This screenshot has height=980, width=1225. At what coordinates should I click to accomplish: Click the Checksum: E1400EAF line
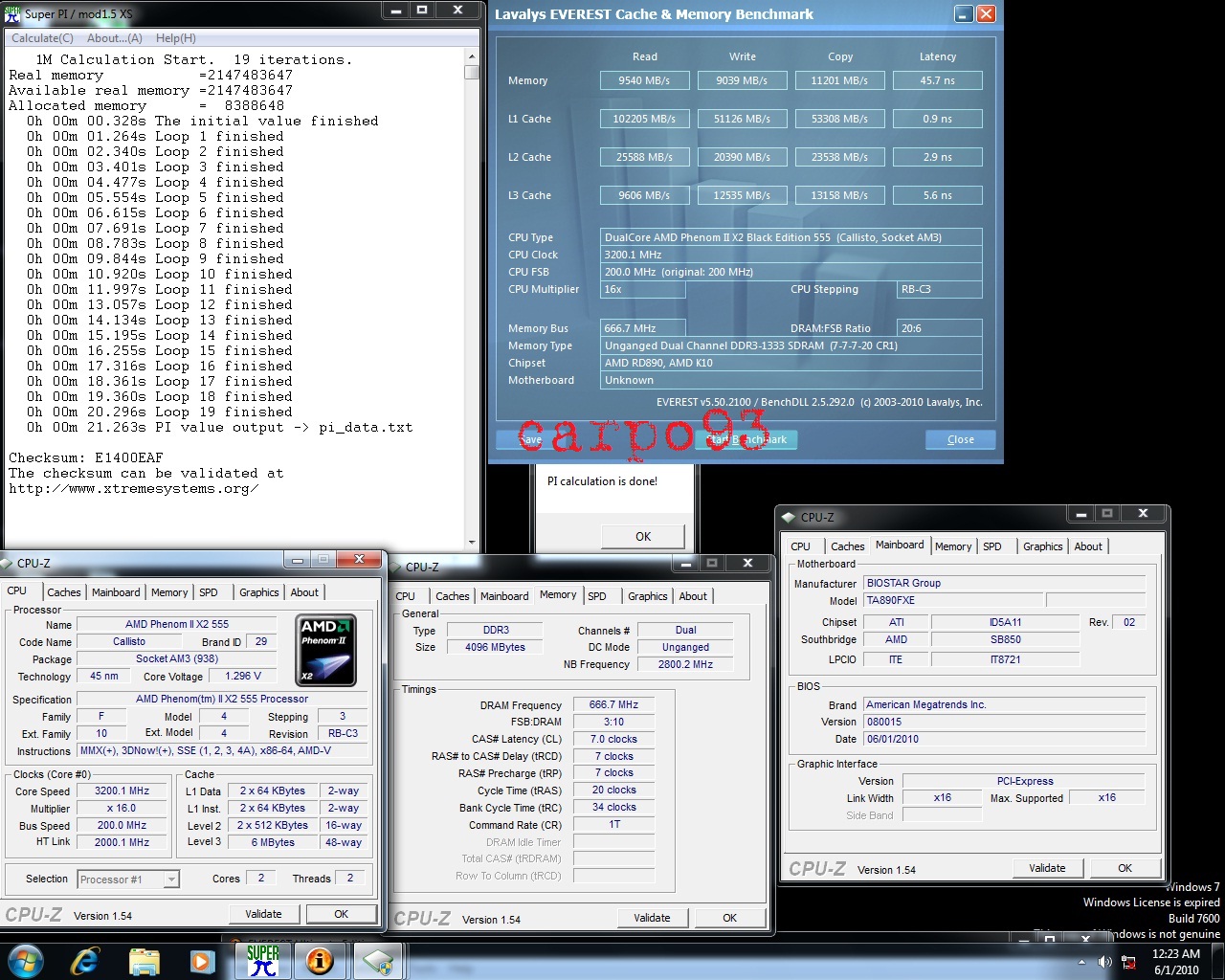[x=86, y=457]
